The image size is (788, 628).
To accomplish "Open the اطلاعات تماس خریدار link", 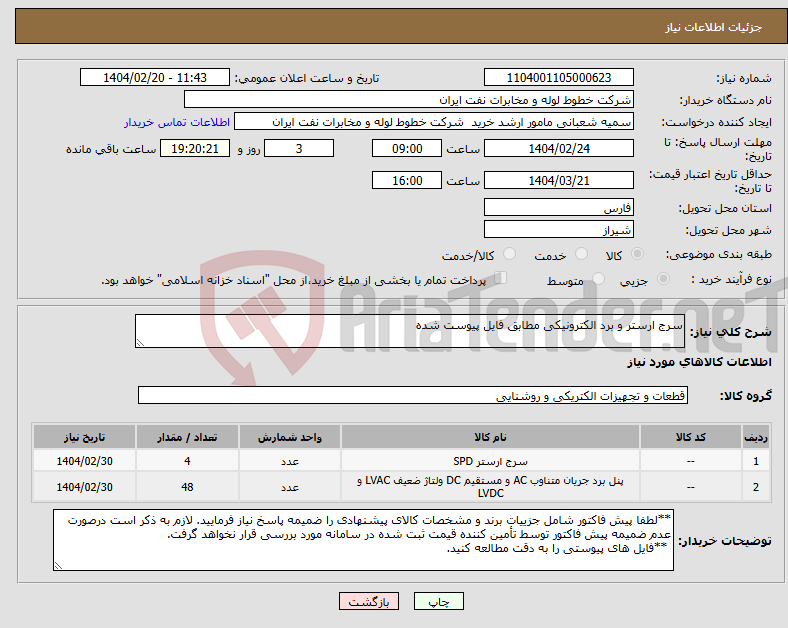I will (177, 122).
